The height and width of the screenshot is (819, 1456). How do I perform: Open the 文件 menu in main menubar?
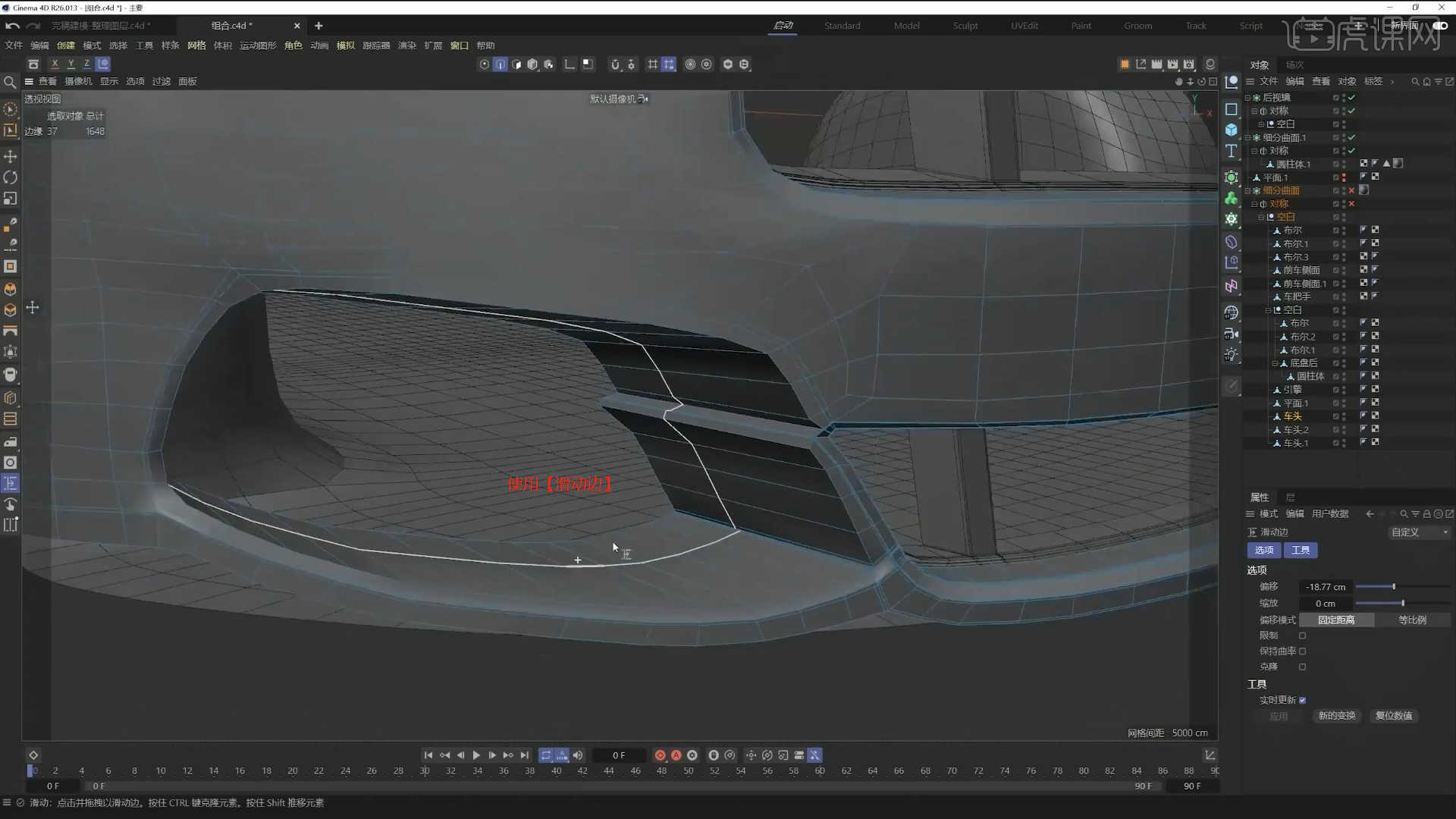(14, 45)
